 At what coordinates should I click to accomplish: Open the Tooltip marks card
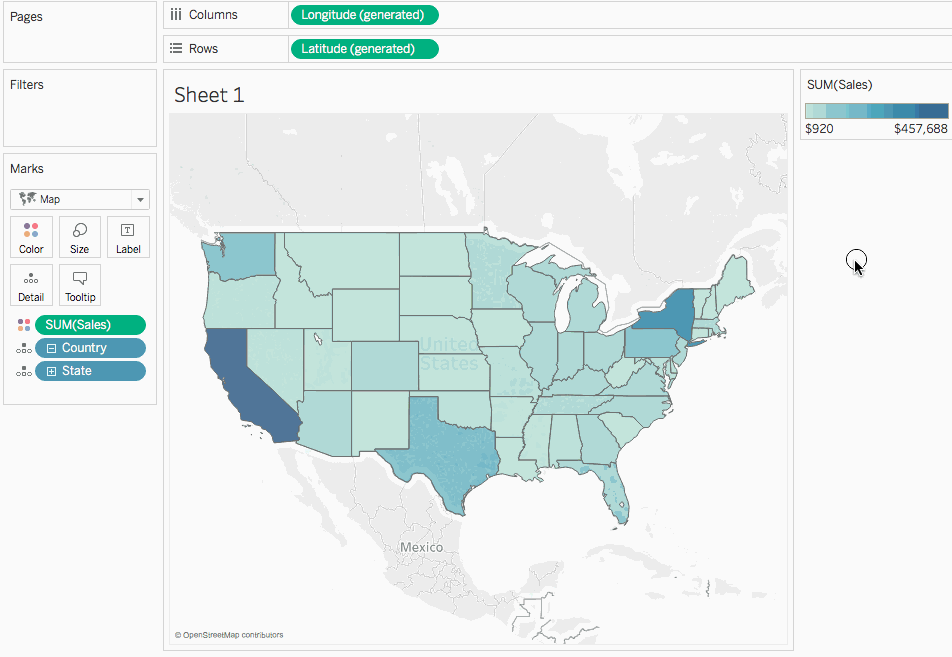pyautogui.click(x=80, y=285)
